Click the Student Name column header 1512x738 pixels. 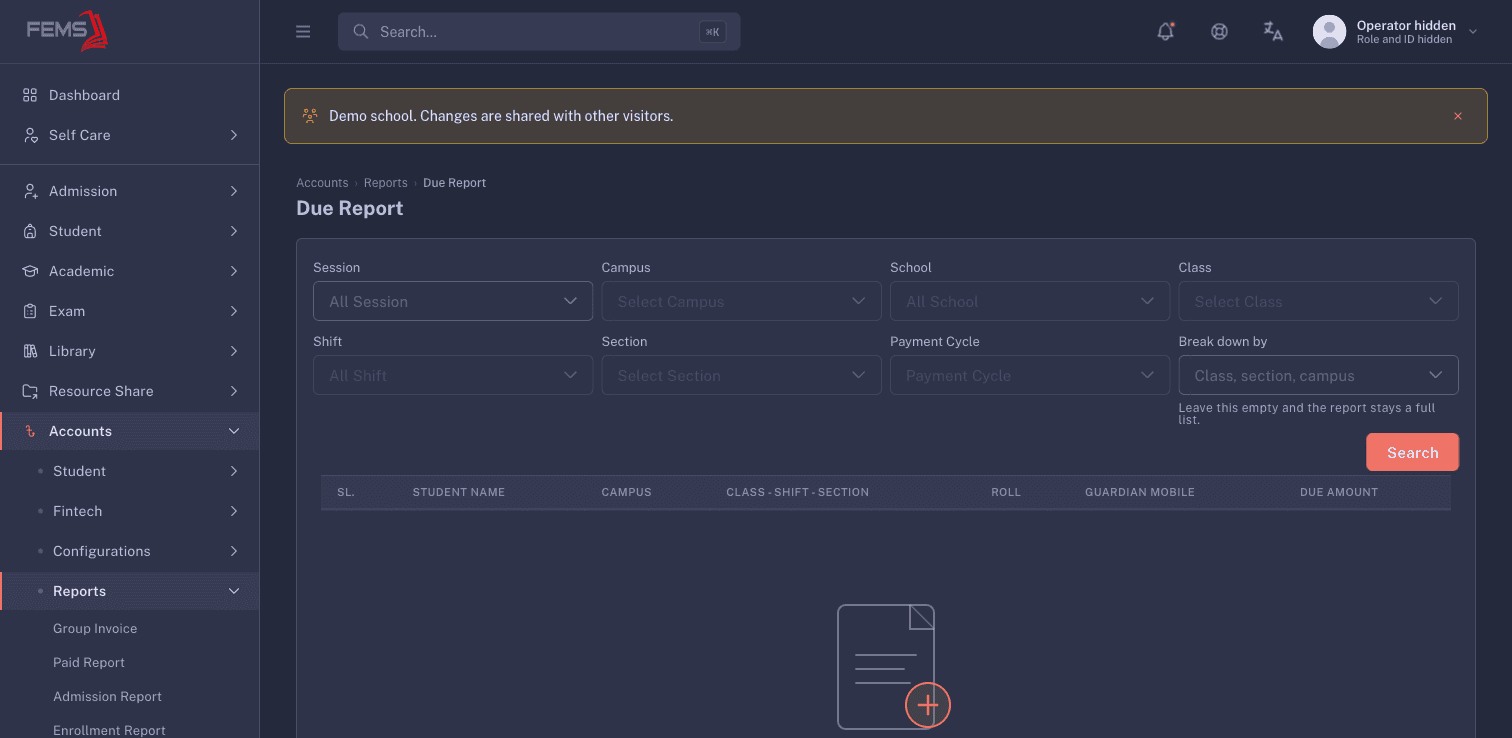(x=459, y=492)
